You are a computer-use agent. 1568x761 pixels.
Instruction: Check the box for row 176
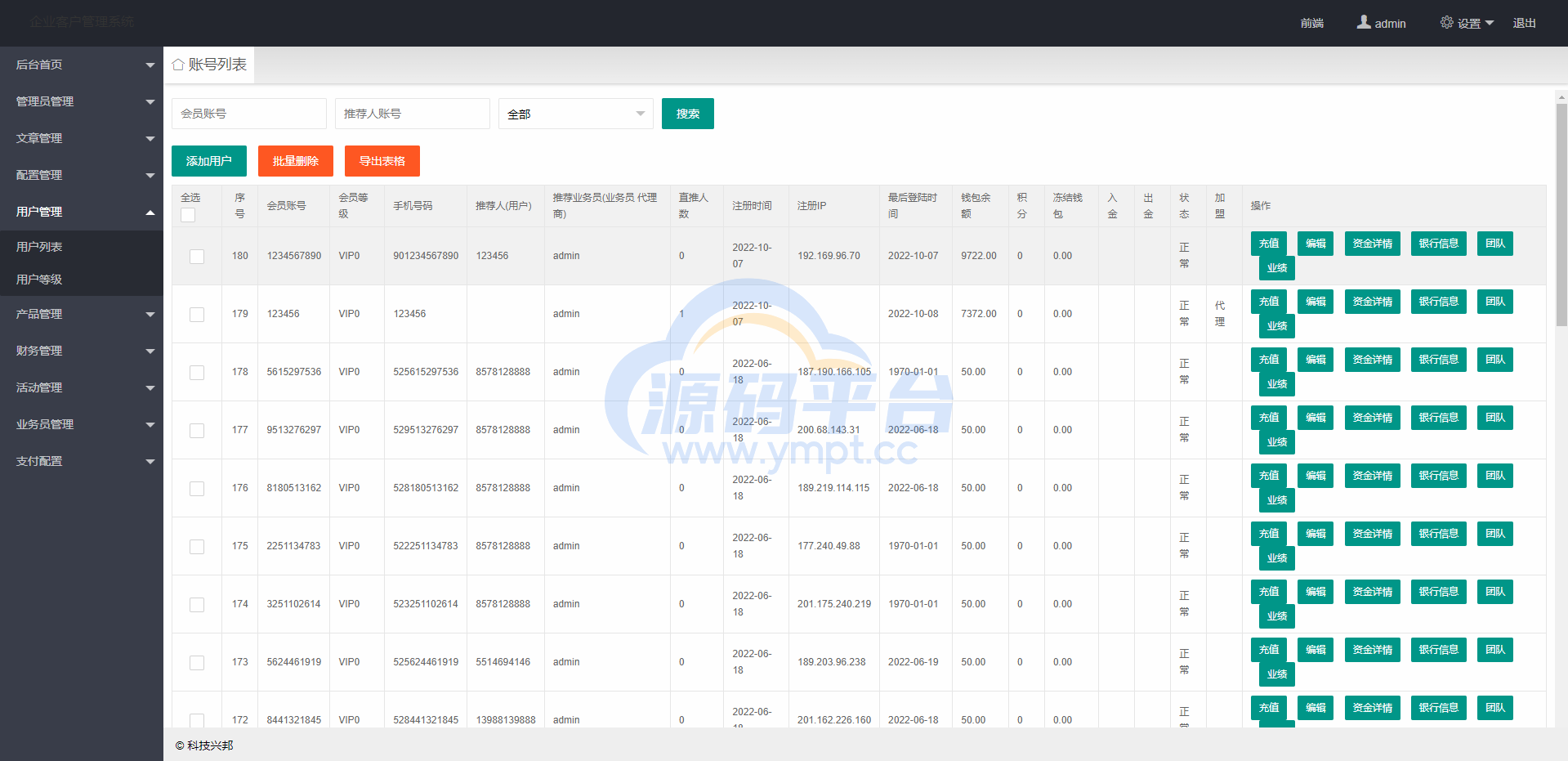pyautogui.click(x=197, y=489)
